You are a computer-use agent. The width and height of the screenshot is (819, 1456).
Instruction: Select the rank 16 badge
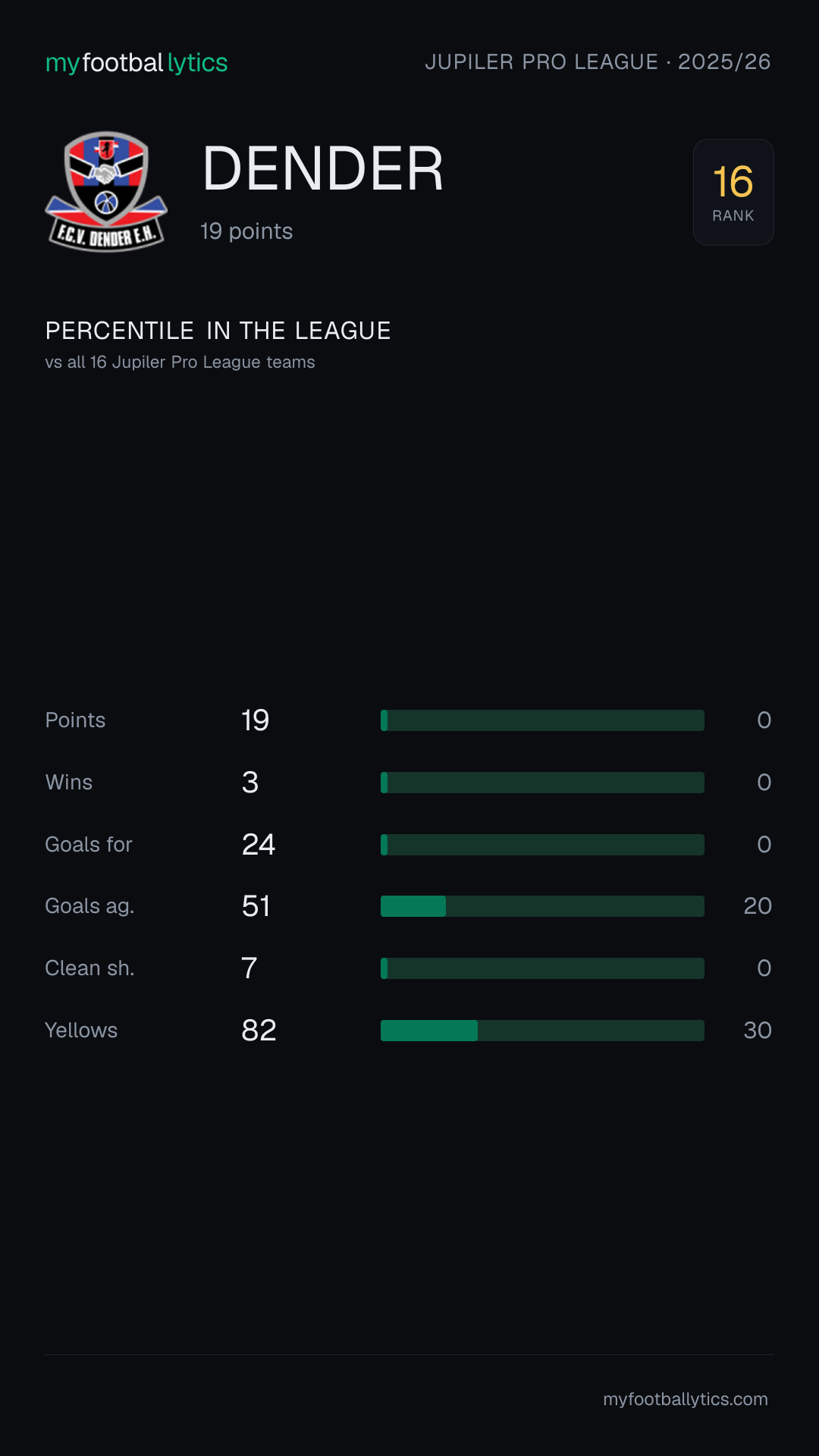coord(733,192)
